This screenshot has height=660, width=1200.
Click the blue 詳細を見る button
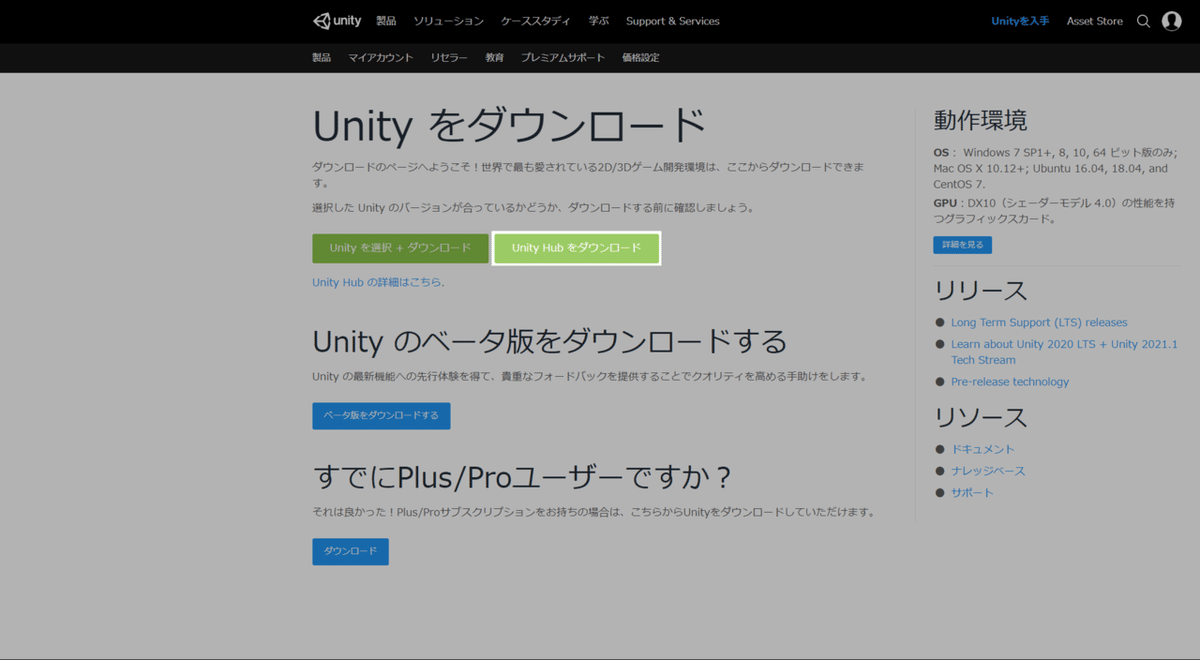(x=962, y=244)
